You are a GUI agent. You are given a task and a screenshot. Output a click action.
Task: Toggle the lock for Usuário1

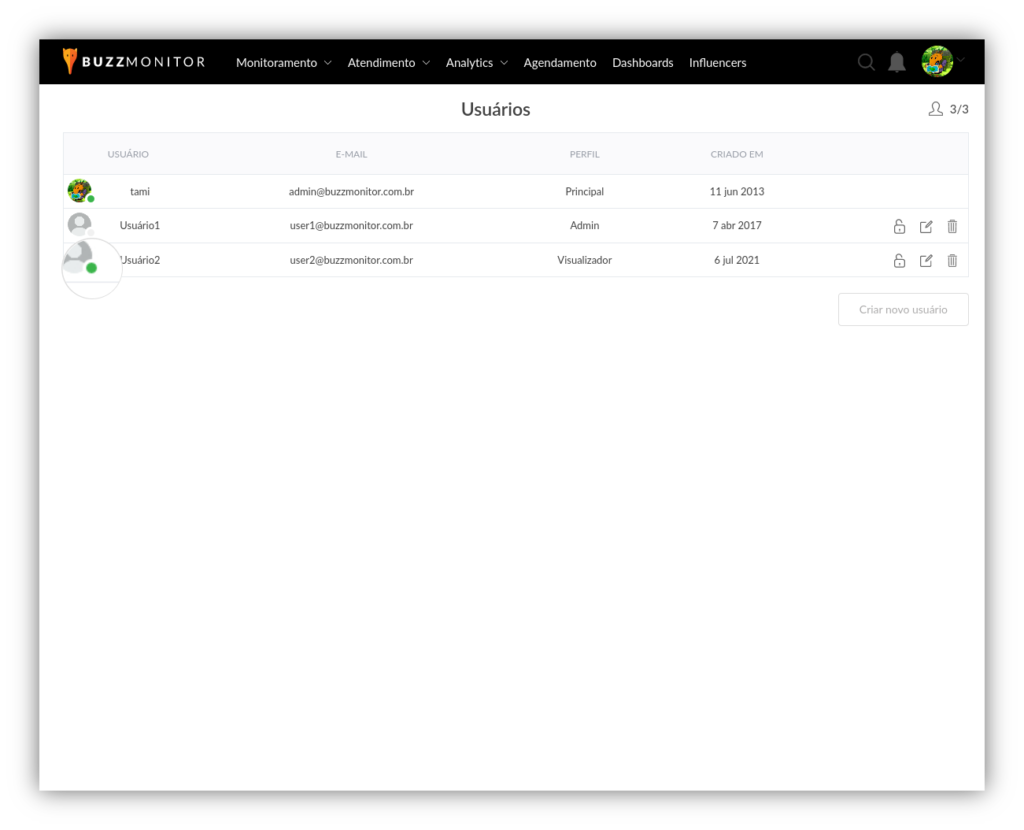pos(899,226)
